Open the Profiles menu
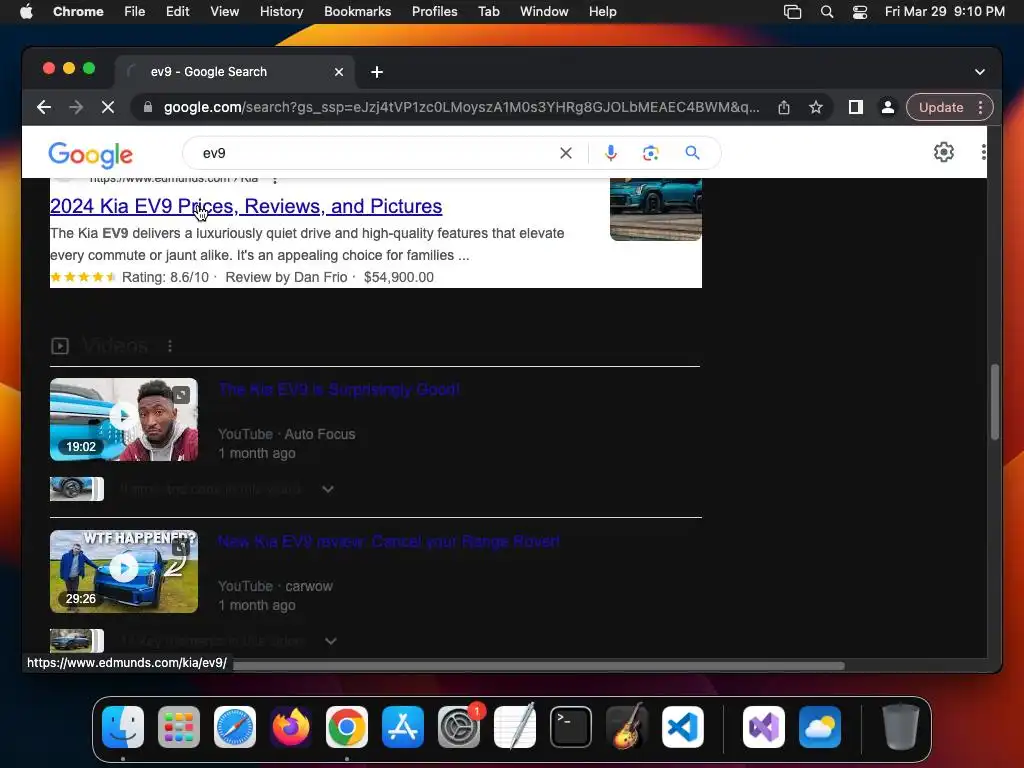This screenshot has width=1024, height=768. [434, 12]
